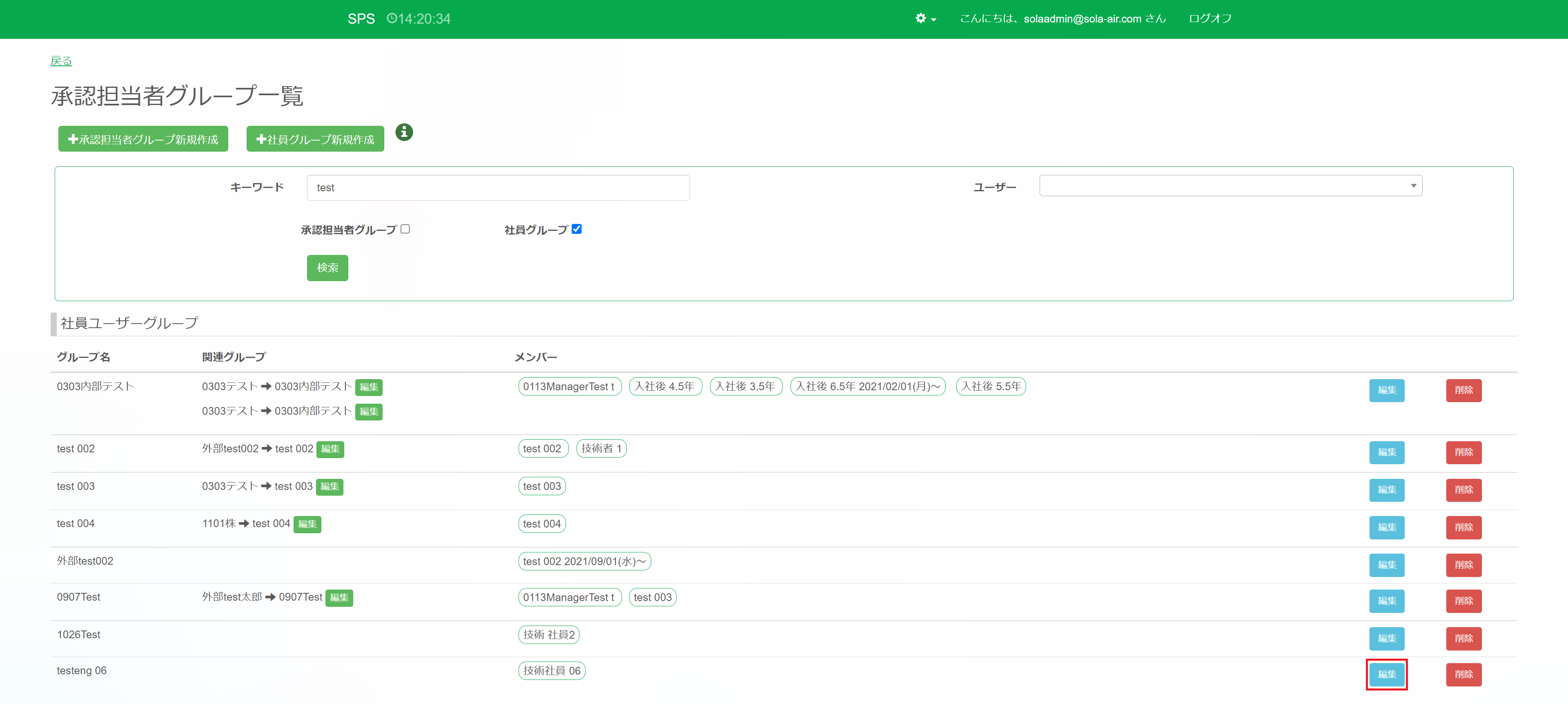Follow the 戻る back link

point(61,61)
